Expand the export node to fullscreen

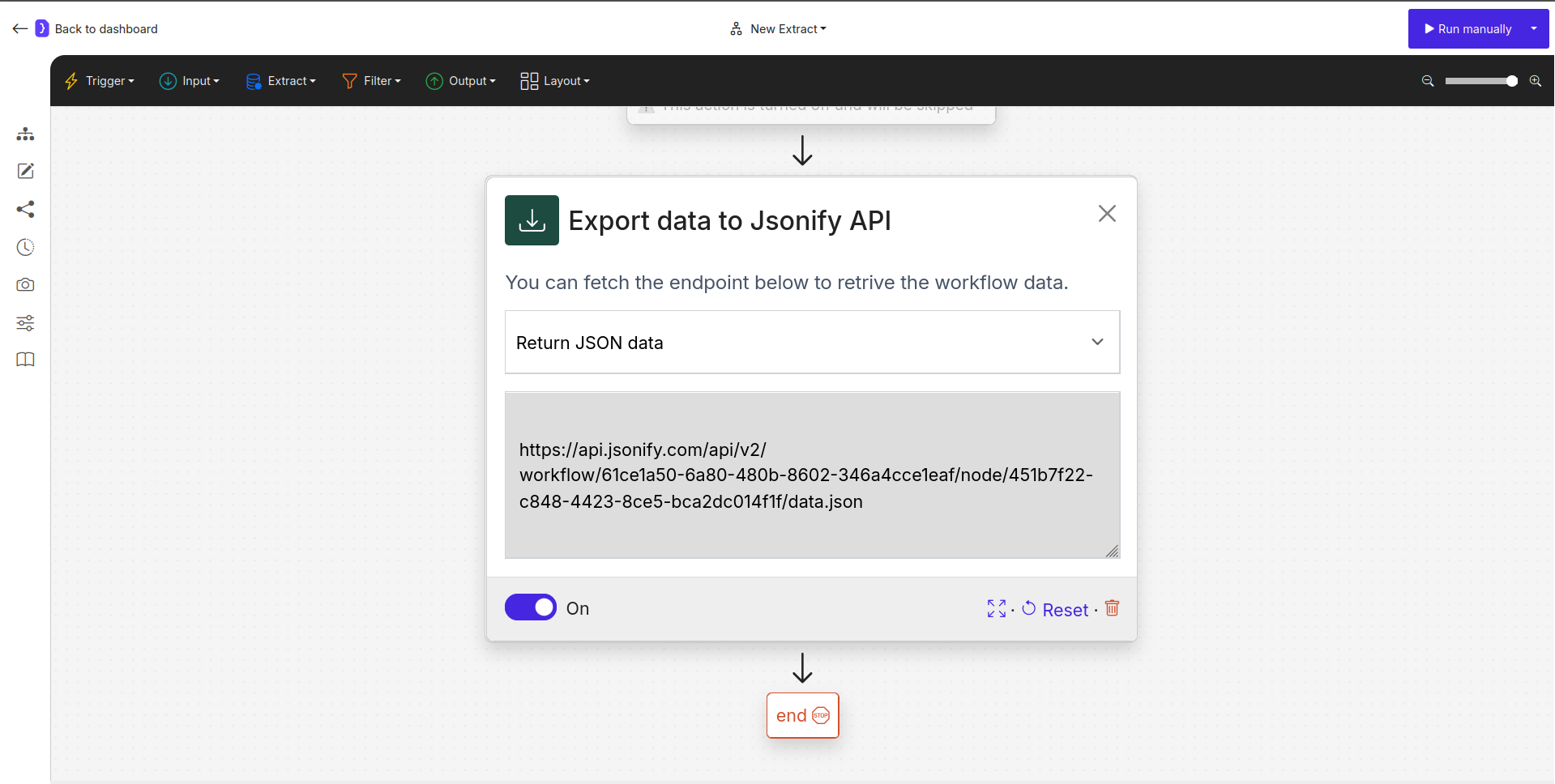(x=996, y=608)
